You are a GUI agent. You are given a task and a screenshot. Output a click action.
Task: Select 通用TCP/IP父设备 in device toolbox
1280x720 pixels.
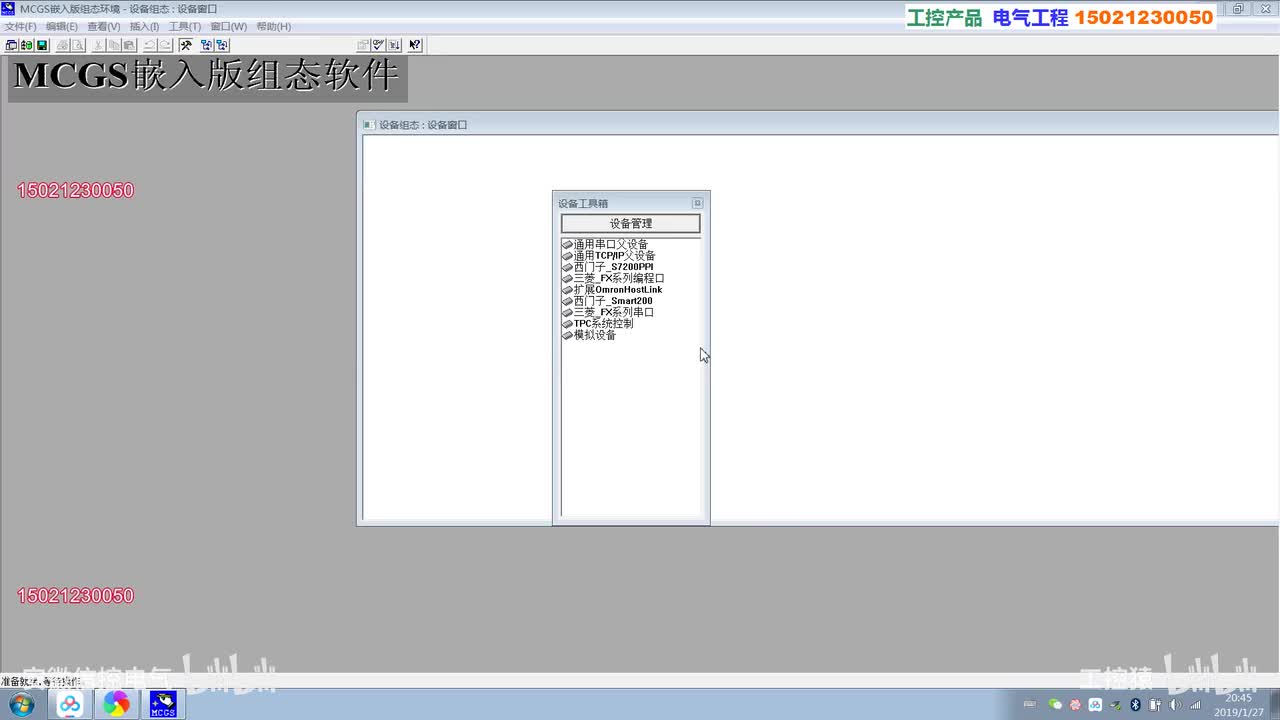coord(609,256)
